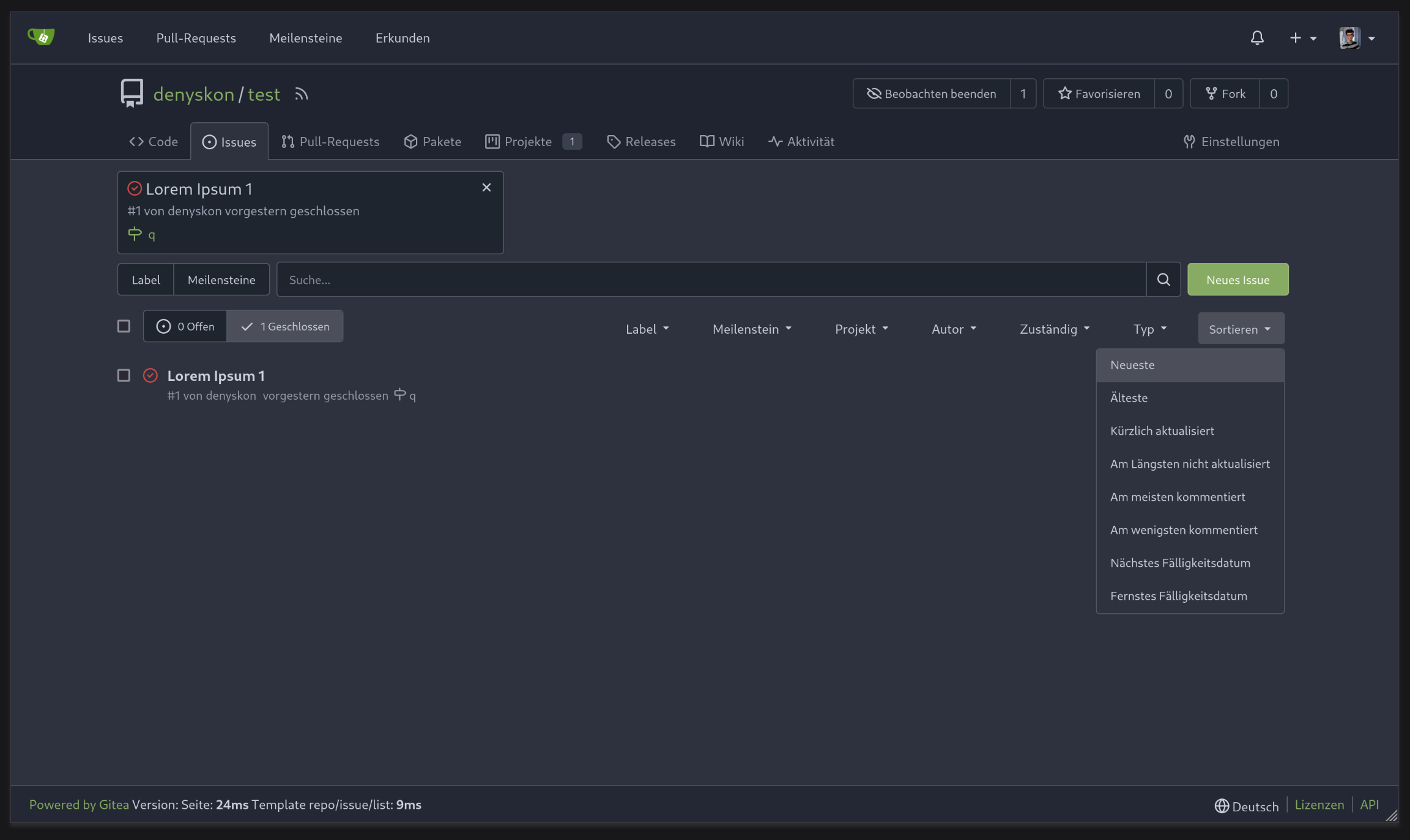The image size is (1410, 840).
Task: Open the denyskon owner link
Action: pos(194,94)
